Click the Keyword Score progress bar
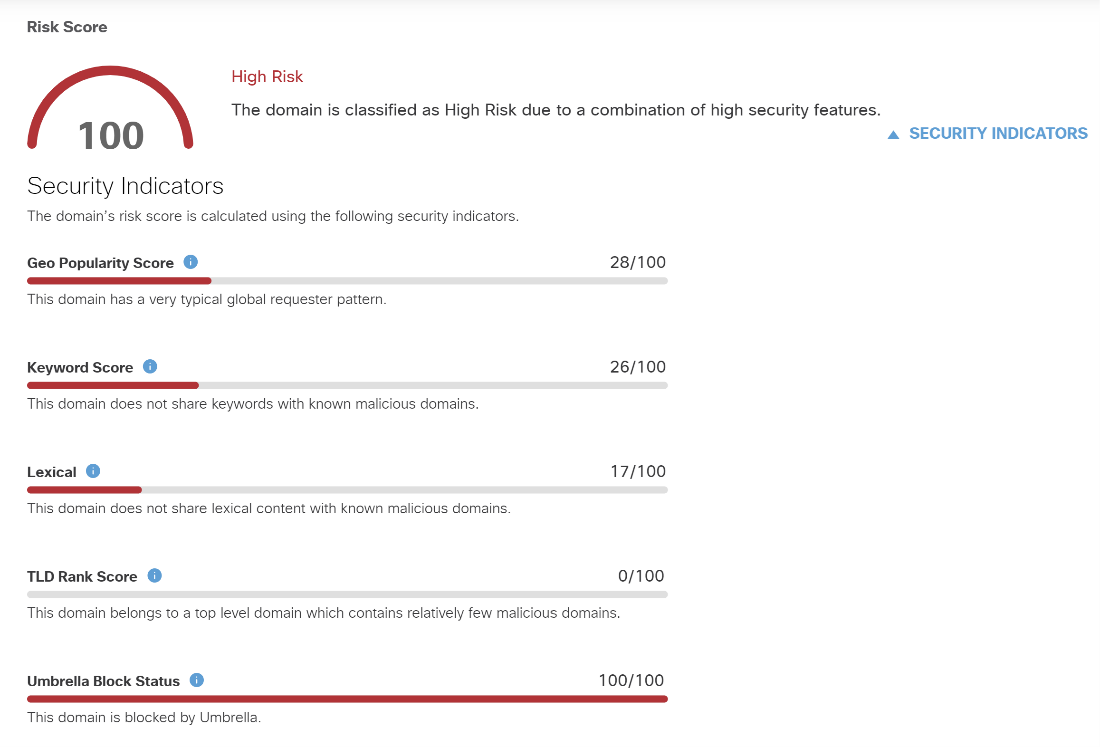Image resolution: width=1100 pixels, height=747 pixels. (x=347, y=385)
